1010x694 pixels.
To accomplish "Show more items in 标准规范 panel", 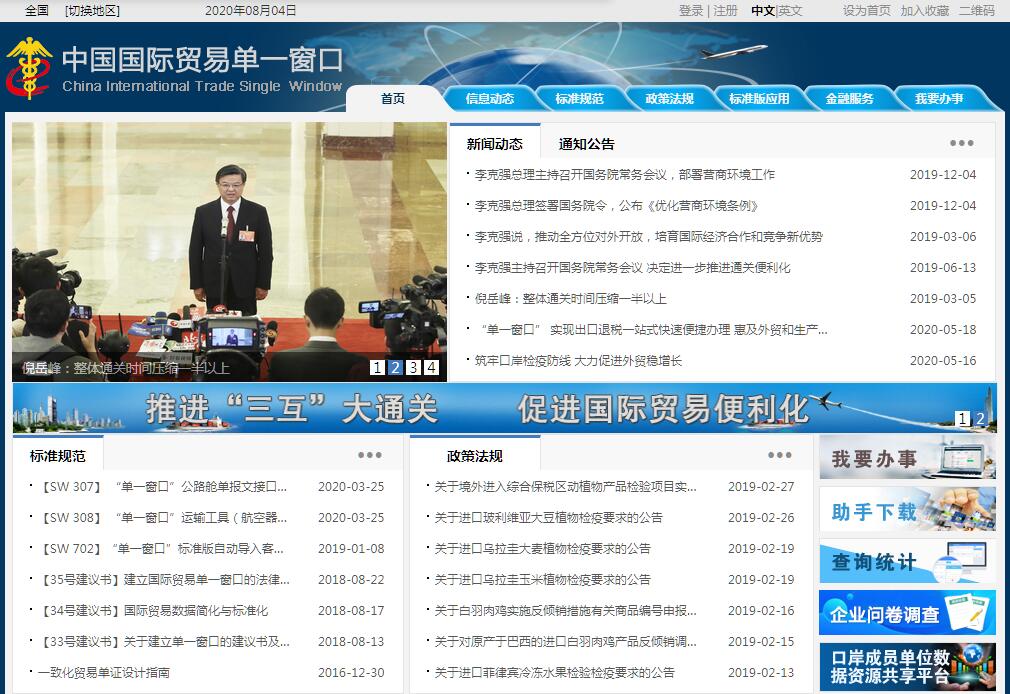I will 370,455.
